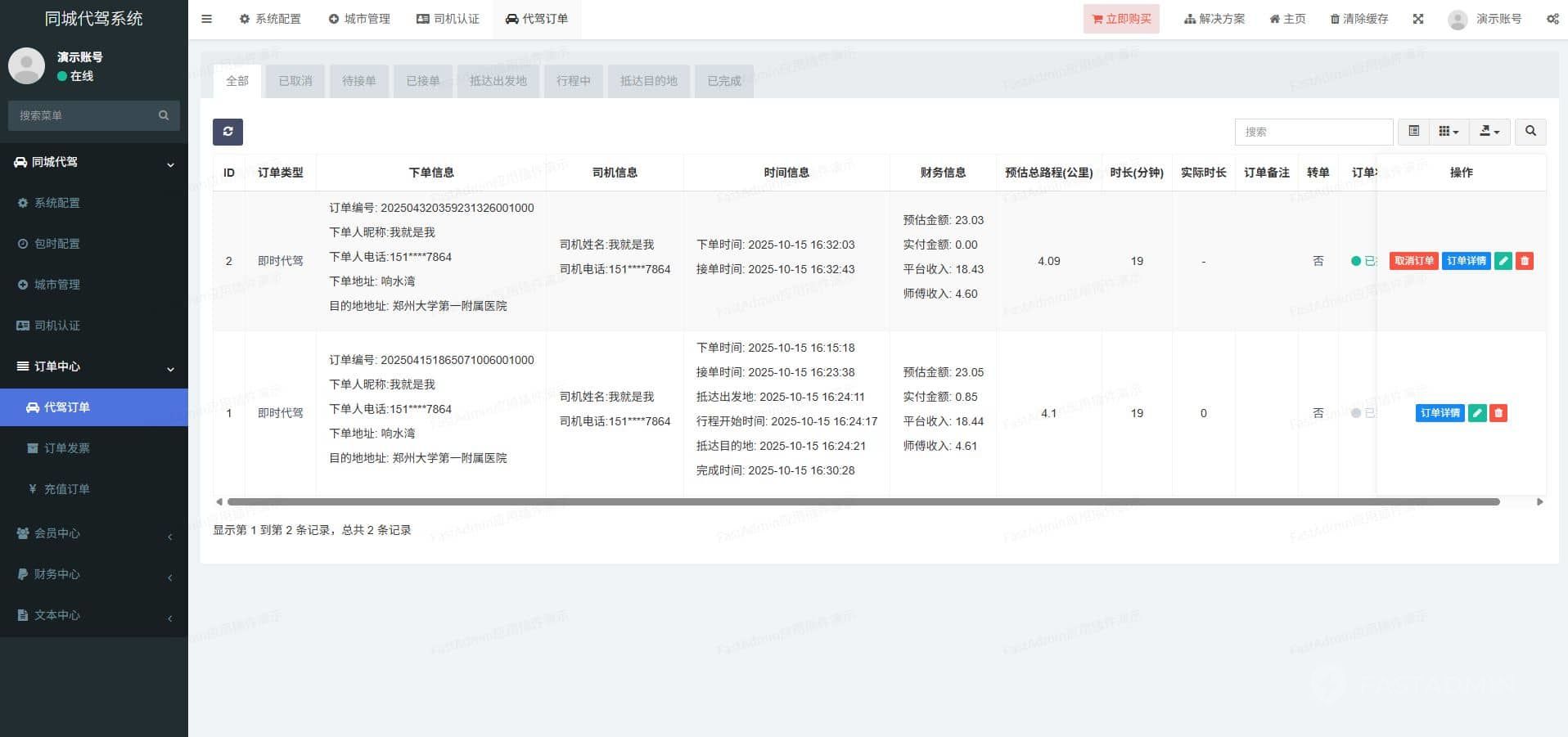
Task: Click the scrollbar right arrow under table
Action: [x=1540, y=501]
